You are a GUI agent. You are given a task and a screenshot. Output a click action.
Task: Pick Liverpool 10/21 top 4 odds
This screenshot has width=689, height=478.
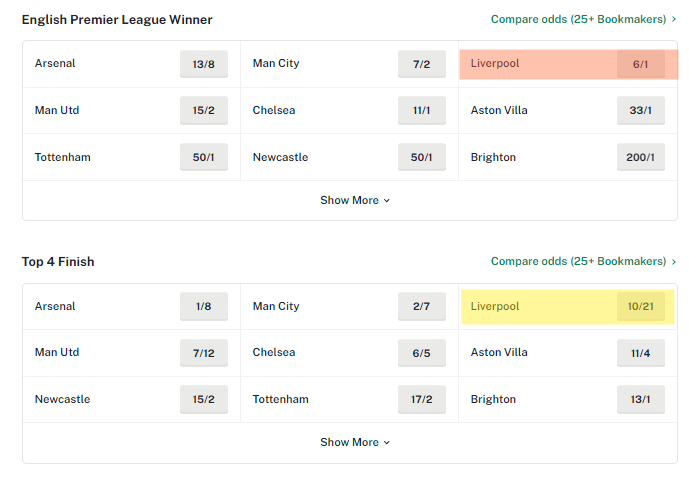(x=641, y=306)
